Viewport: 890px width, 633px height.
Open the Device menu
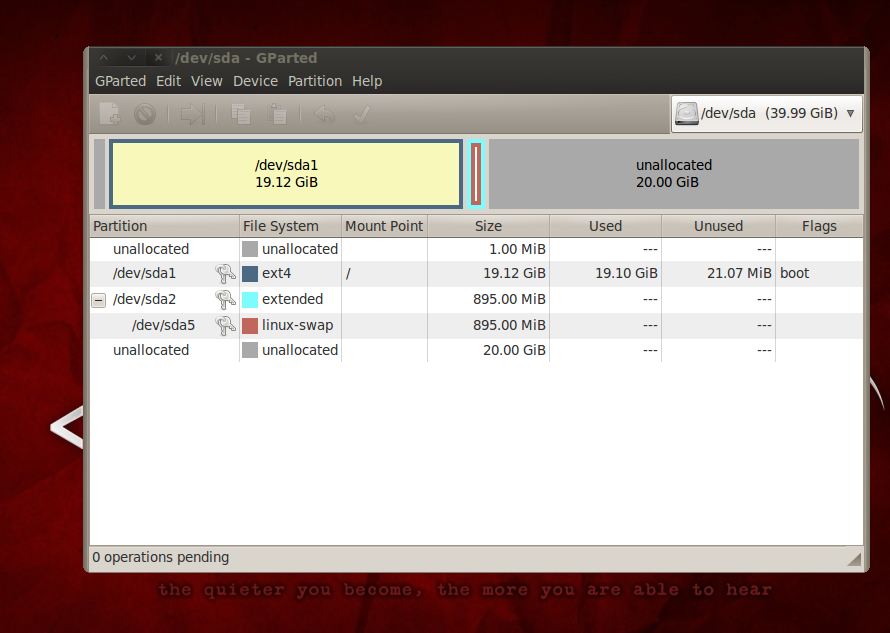pyautogui.click(x=255, y=81)
